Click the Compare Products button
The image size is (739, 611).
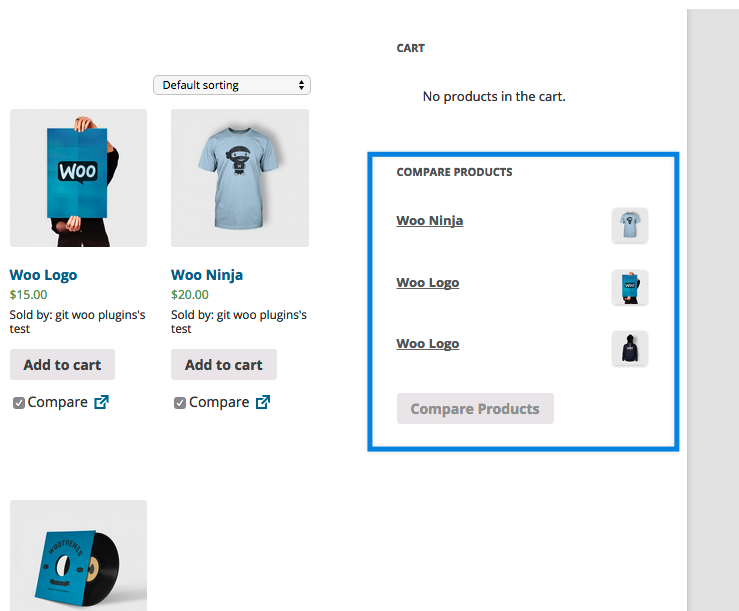[475, 409]
